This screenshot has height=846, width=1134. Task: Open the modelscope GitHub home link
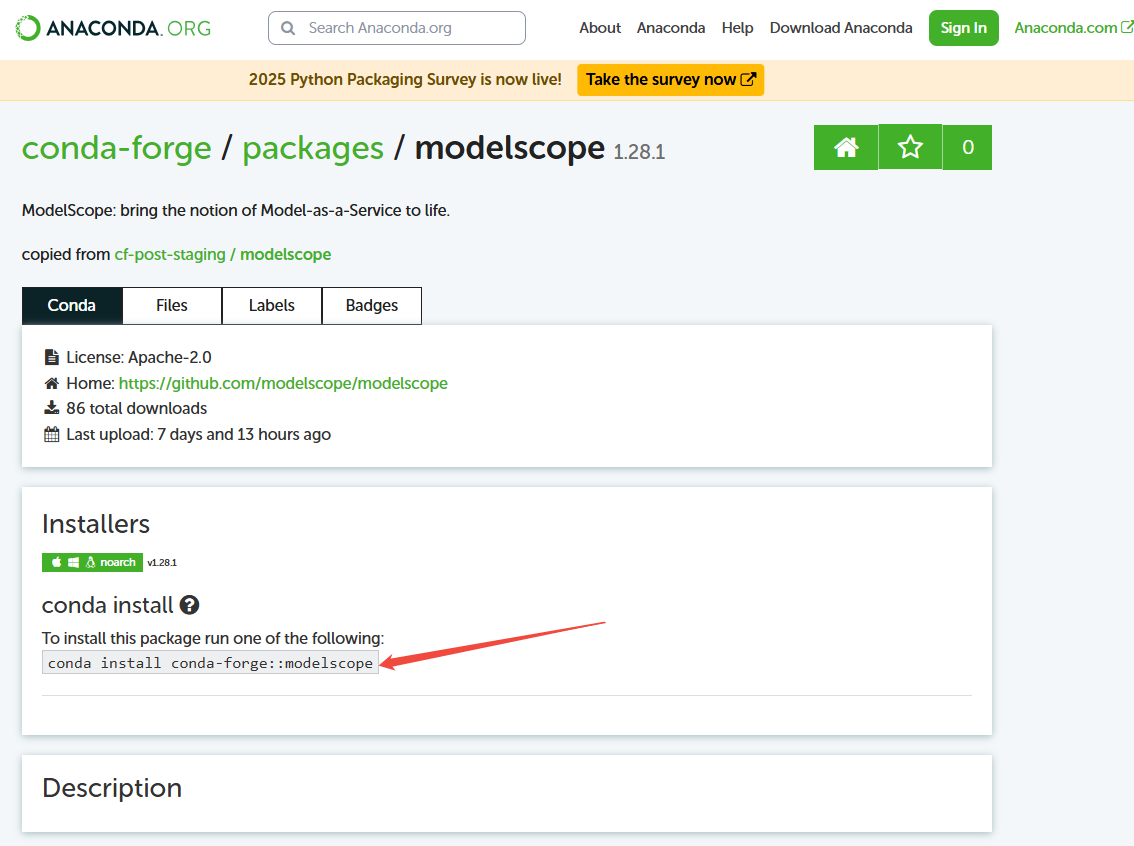283,382
